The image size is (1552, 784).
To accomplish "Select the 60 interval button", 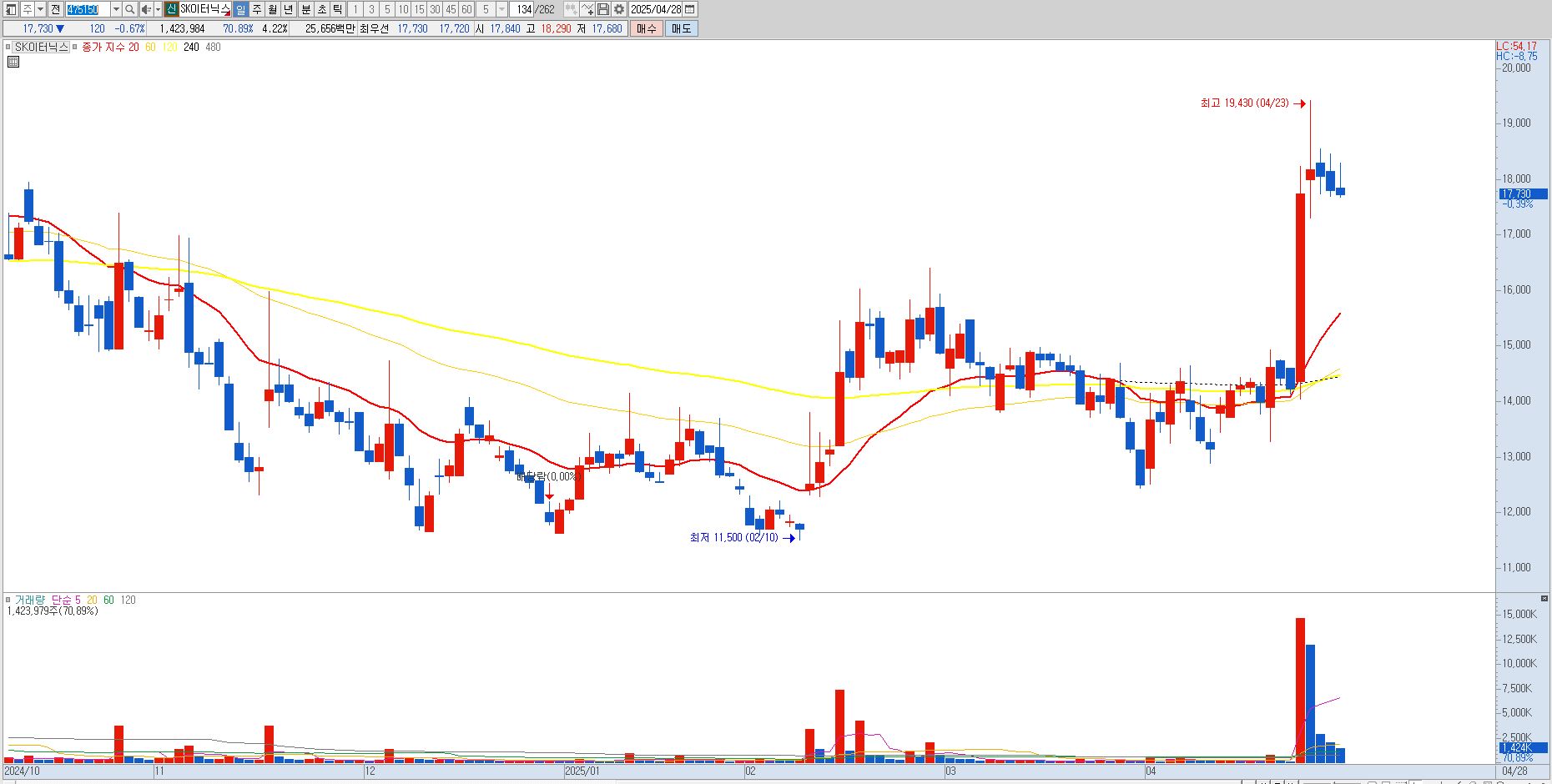I will tap(466, 9).
